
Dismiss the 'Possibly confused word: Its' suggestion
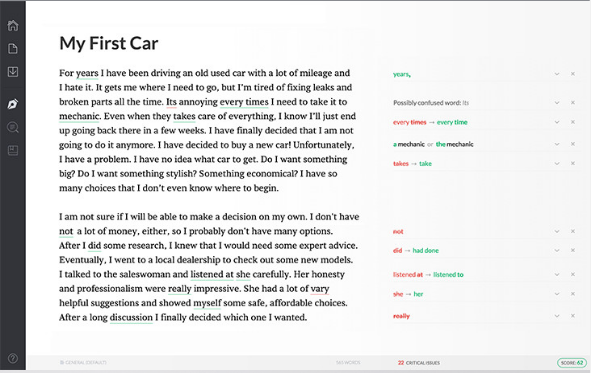[573, 102]
